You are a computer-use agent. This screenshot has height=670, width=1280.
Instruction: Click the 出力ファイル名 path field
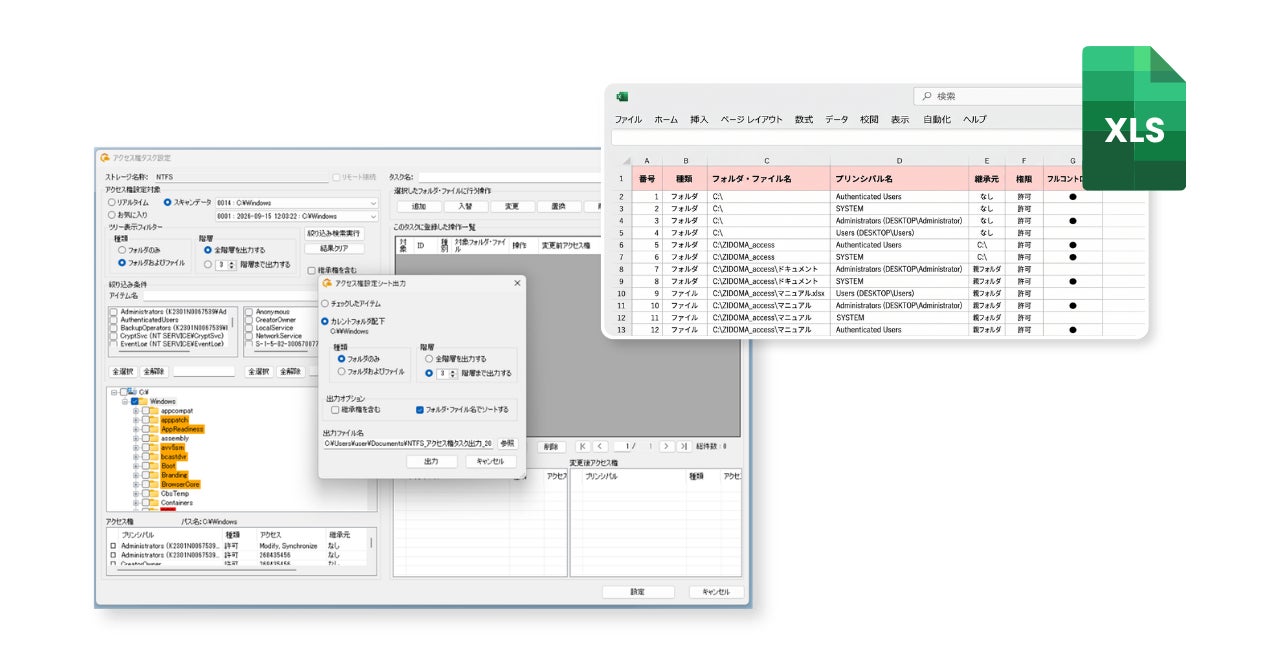(x=408, y=443)
